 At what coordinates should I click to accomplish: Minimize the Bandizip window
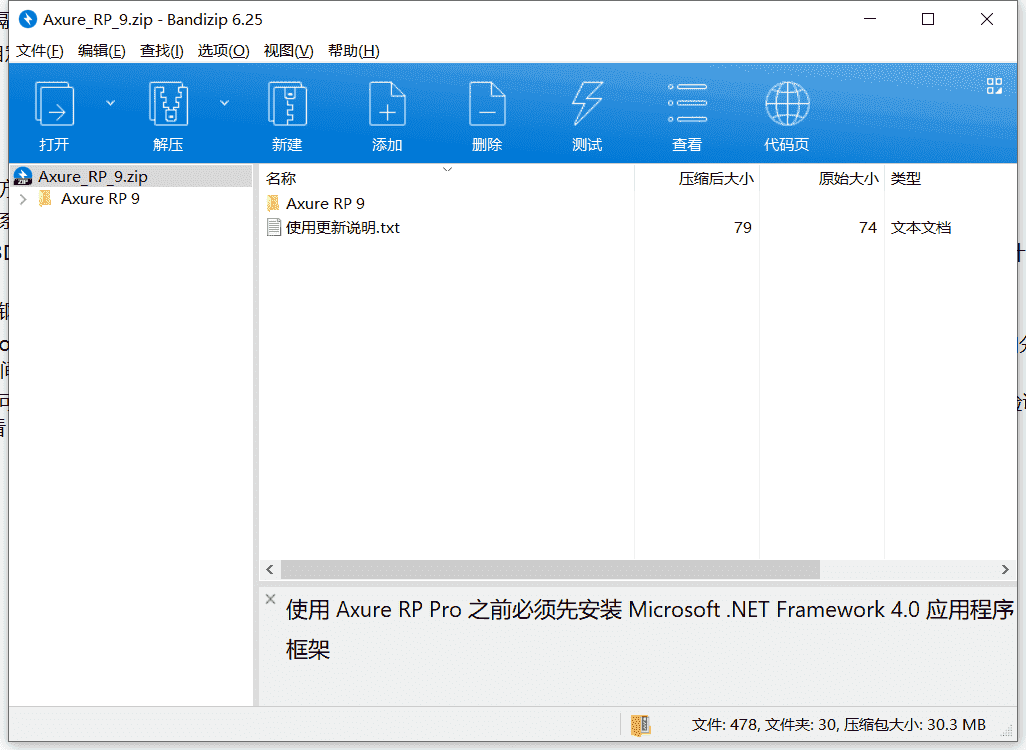tap(870, 20)
